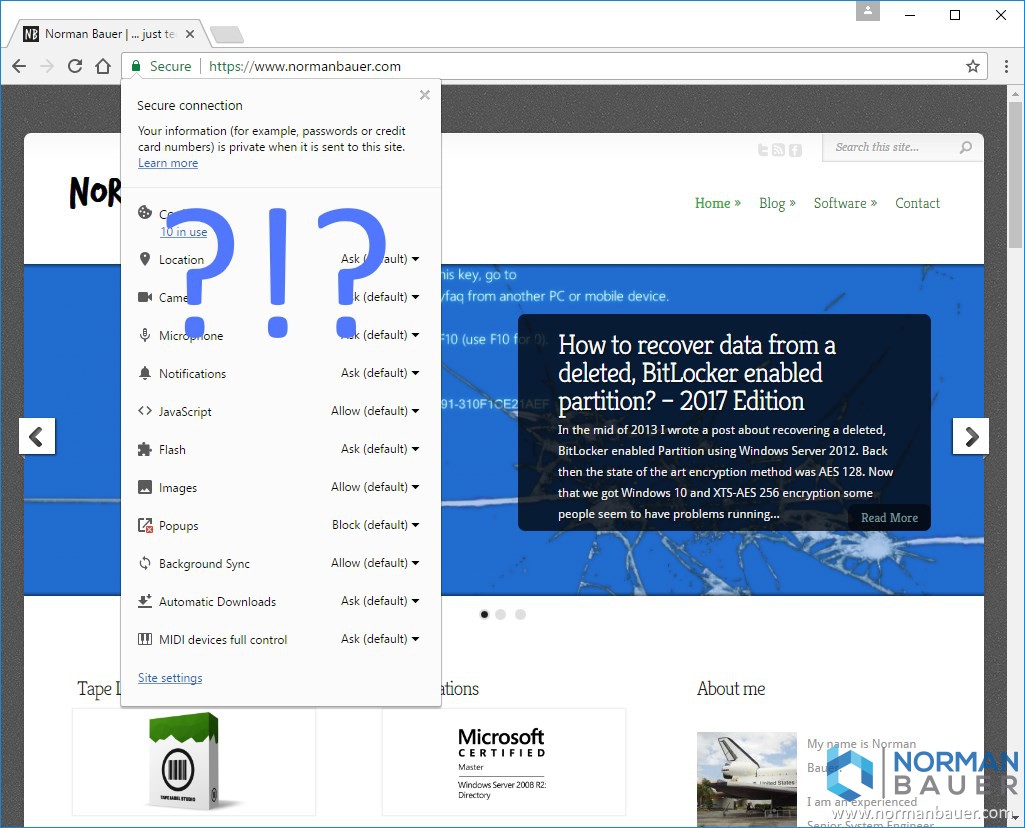The width and height of the screenshot is (1025, 828).
Task: Open the Background Sync permission dropdown
Action: (x=375, y=563)
